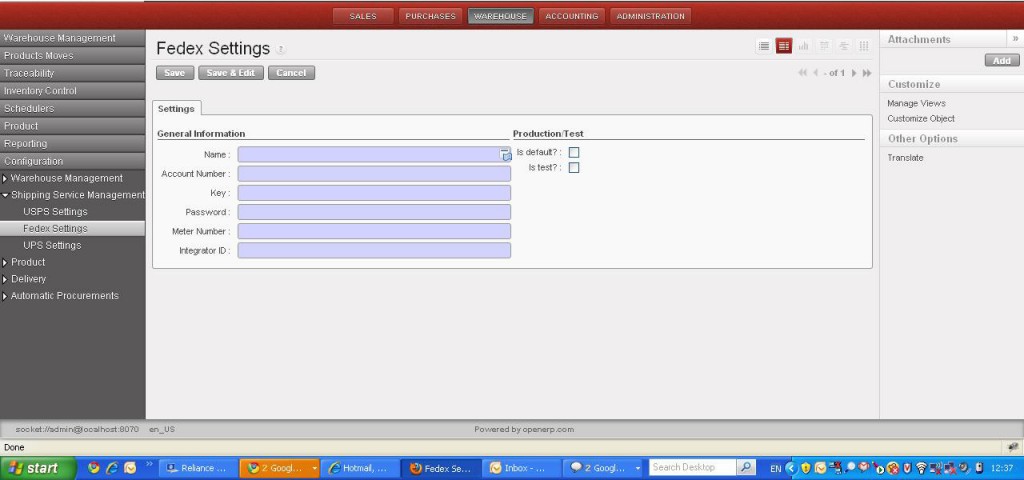The image size is (1024, 480).
Task: Open USPS Settings in sidebar
Action: point(56,212)
